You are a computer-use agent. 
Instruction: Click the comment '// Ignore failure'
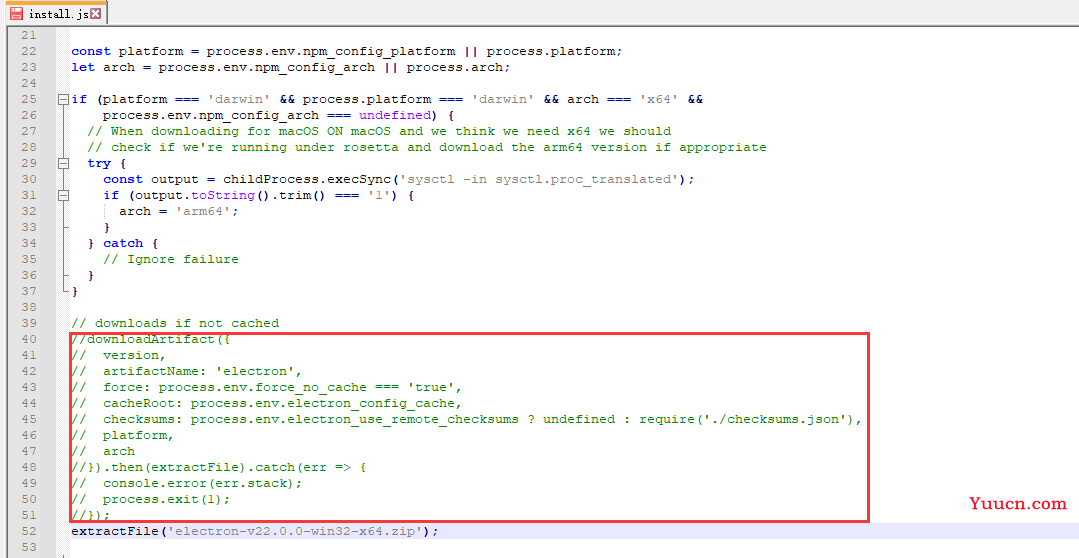point(171,259)
